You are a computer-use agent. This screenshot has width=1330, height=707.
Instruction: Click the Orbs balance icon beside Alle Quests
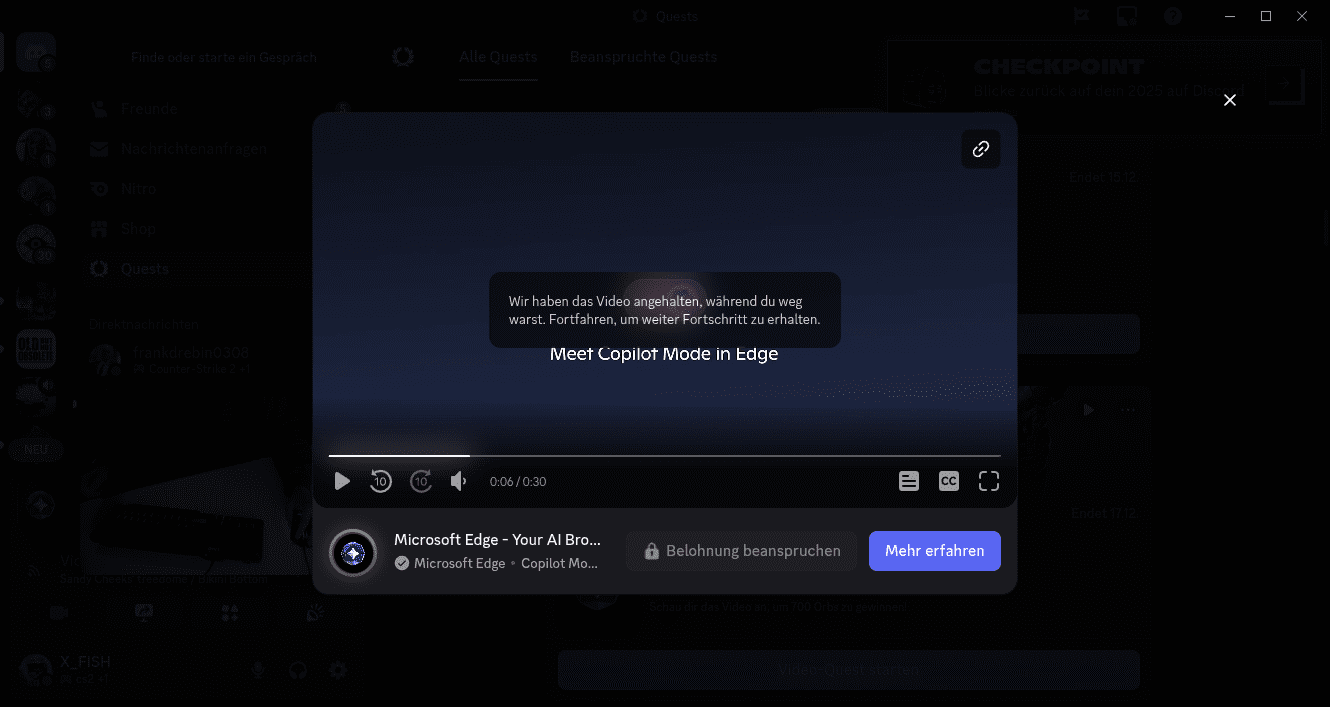click(403, 57)
